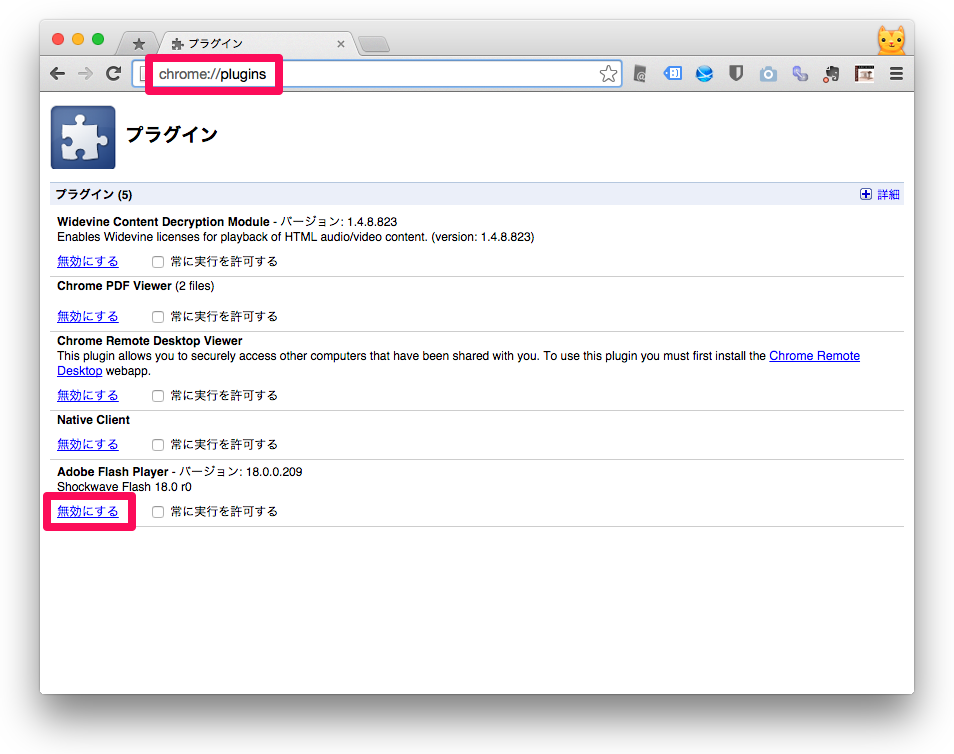Open the Chrome Remote Desktop webapp link

point(814,356)
